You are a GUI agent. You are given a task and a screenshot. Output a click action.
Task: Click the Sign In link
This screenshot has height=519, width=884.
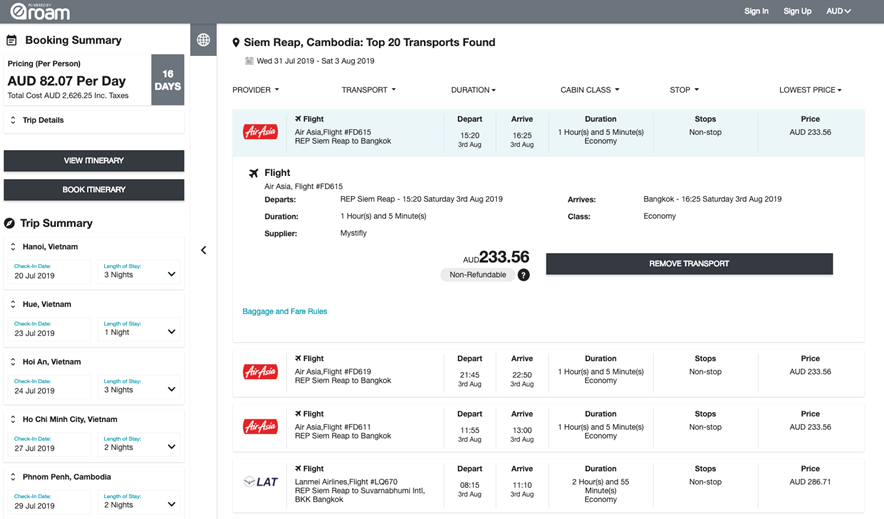click(x=756, y=11)
